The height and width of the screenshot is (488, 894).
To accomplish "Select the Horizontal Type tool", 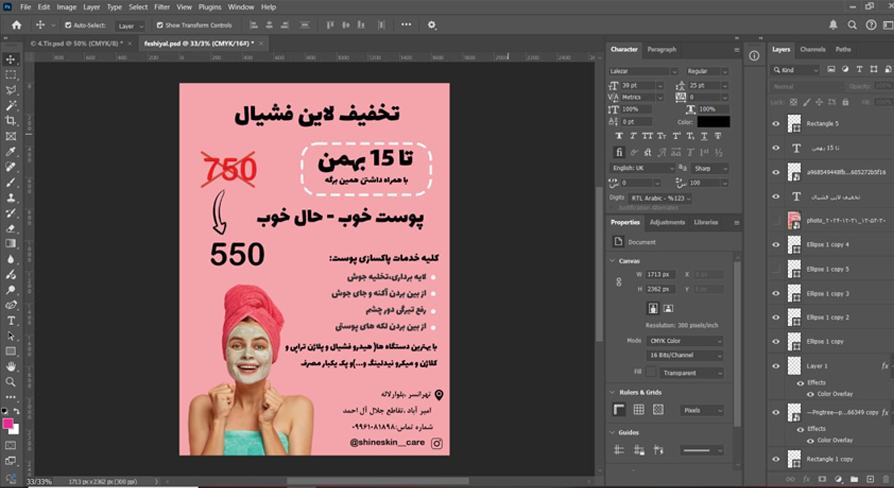I will [x=11, y=321].
